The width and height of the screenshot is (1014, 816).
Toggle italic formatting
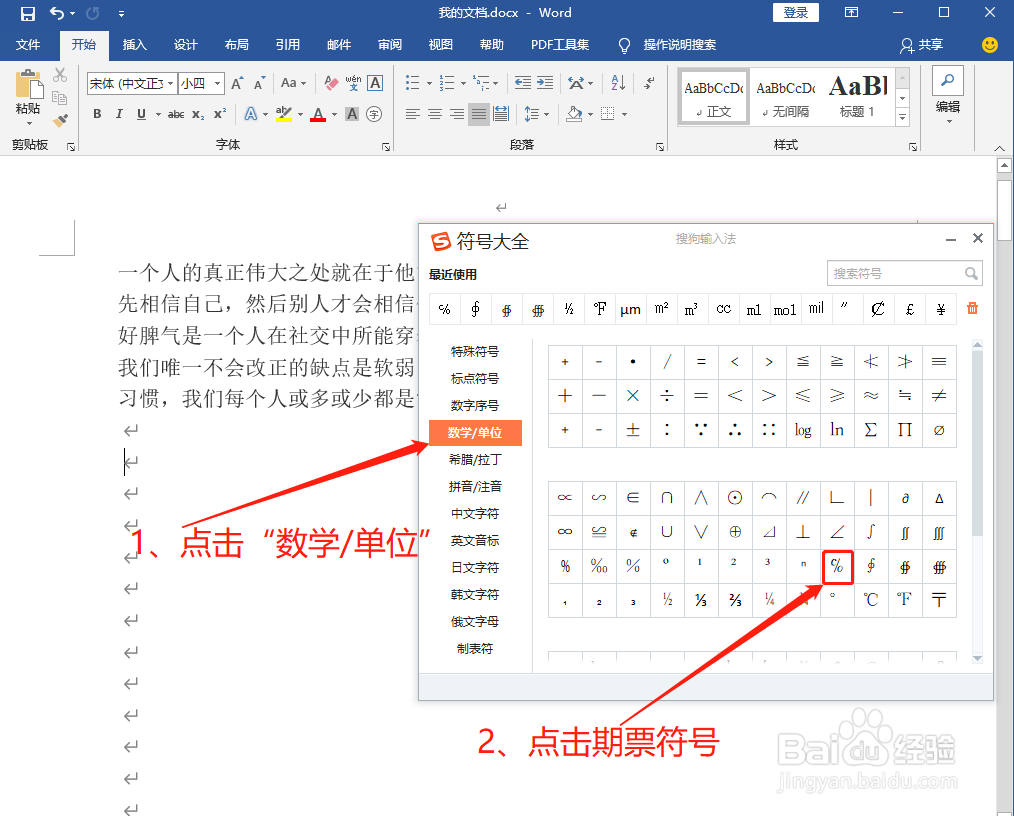[120, 113]
